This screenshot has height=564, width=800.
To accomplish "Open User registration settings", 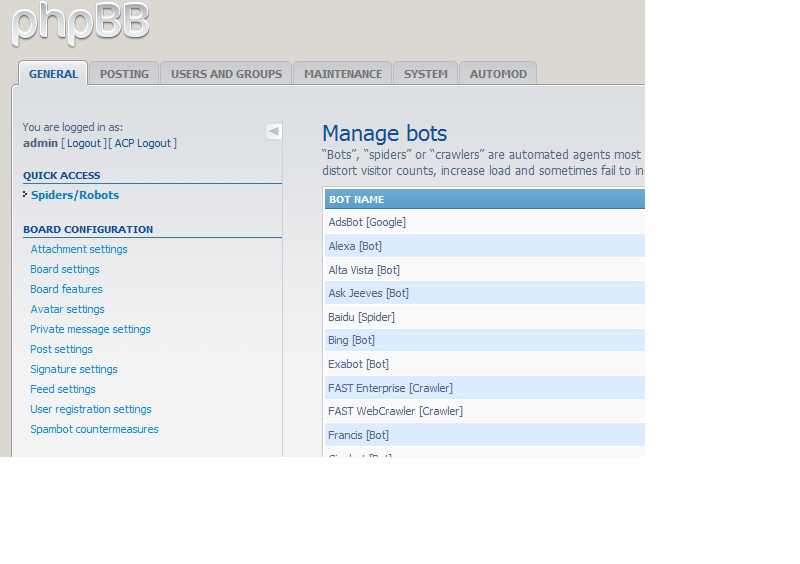I will 91,409.
